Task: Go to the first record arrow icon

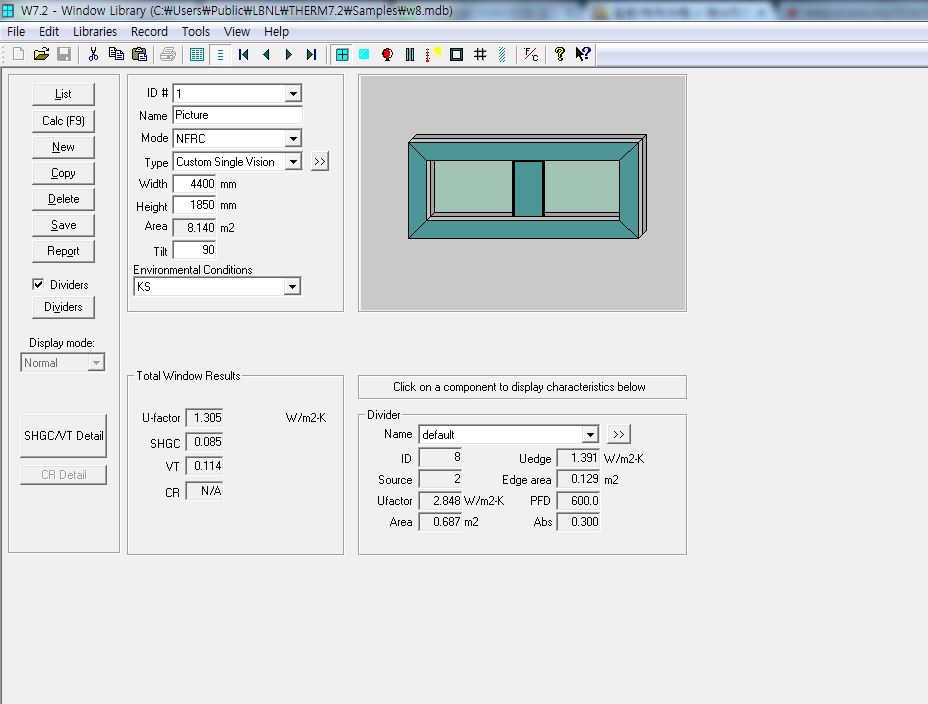Action: pos(243,54)
